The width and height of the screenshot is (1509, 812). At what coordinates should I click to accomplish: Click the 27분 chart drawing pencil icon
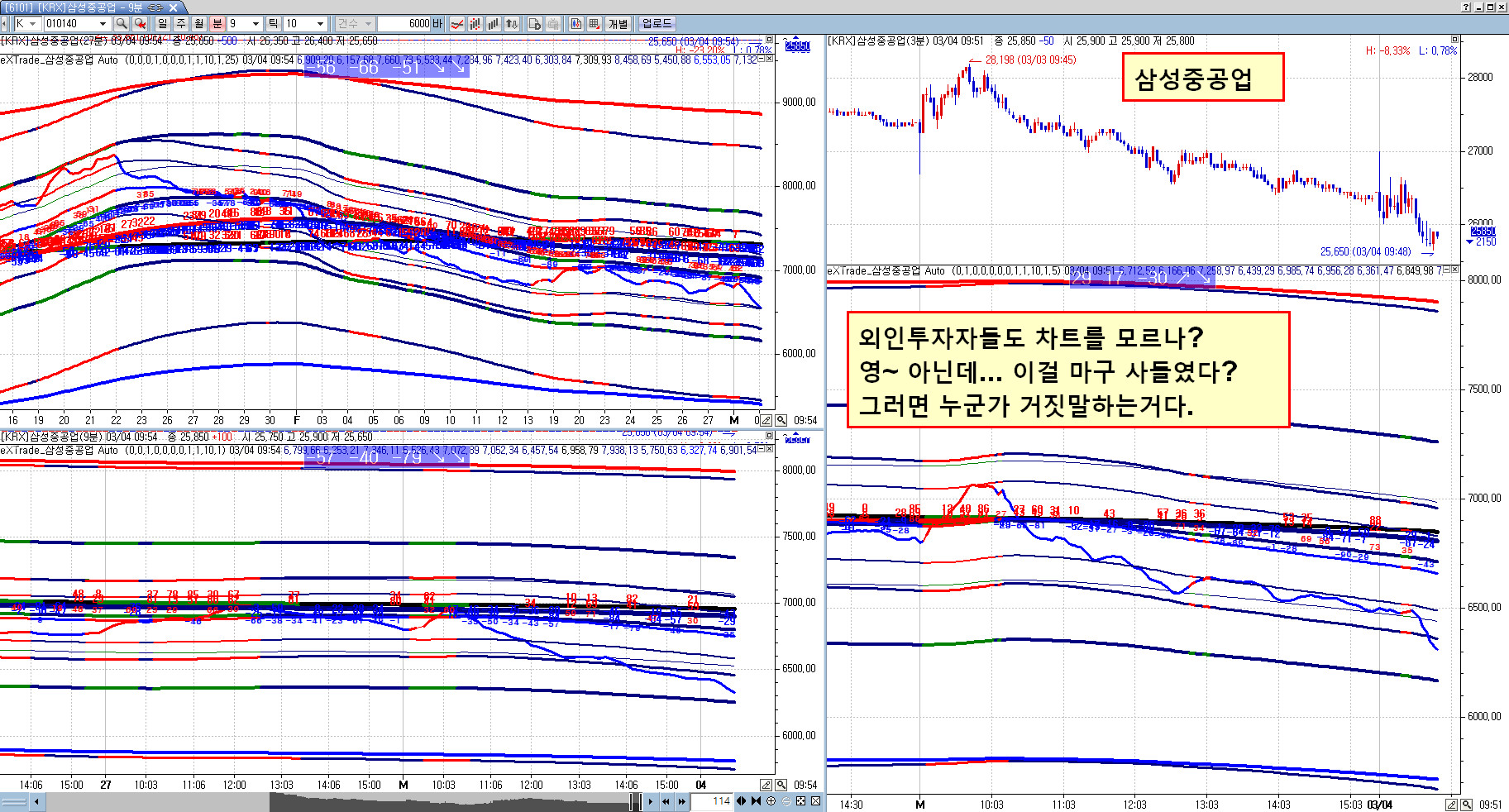tap(766, 420)
